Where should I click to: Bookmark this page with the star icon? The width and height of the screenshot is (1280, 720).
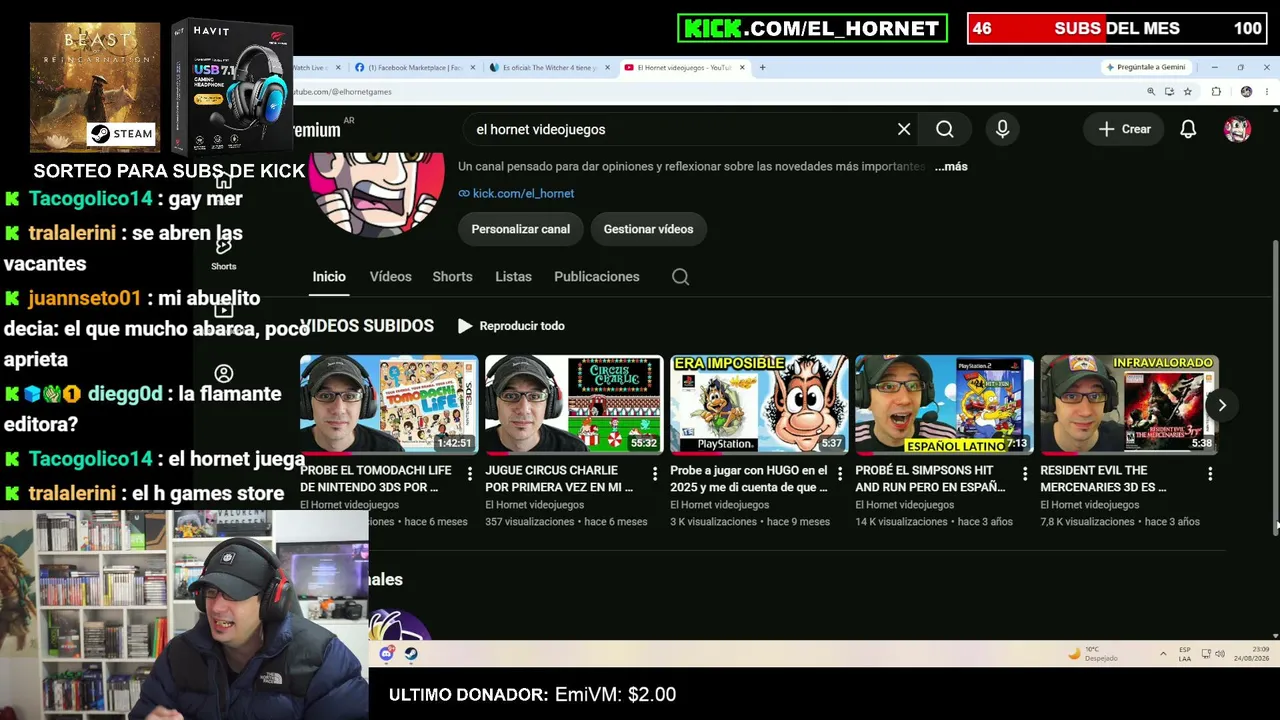(1187, 92)
